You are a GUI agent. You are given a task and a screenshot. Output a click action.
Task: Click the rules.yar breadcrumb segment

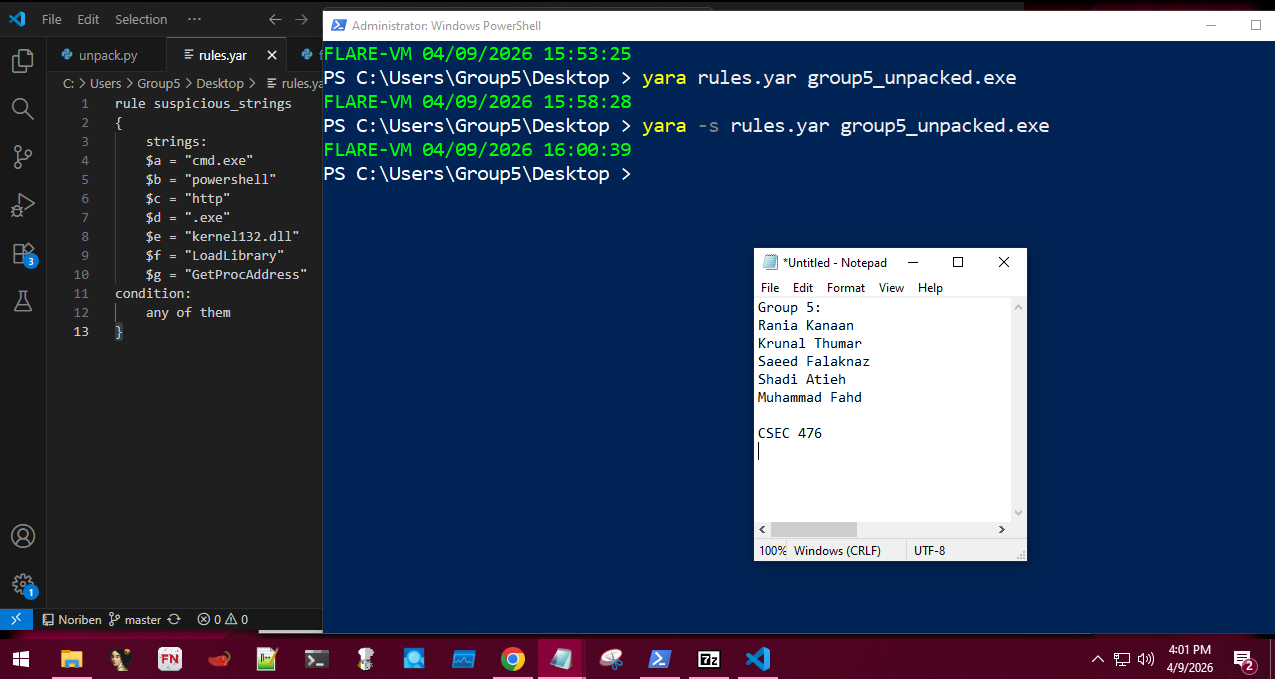pos(297,83)
